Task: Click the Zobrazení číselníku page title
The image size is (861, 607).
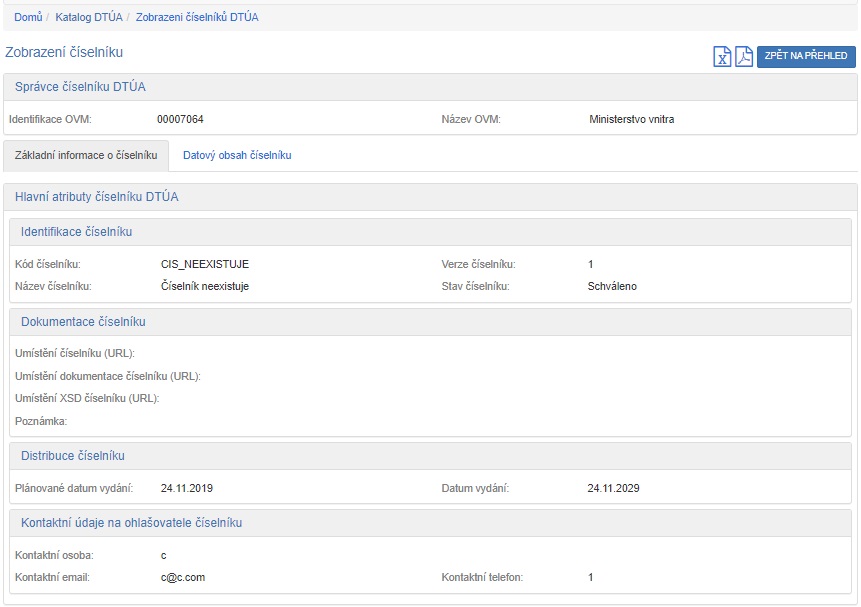Action: pyautogui.click(x=64, y=52)
